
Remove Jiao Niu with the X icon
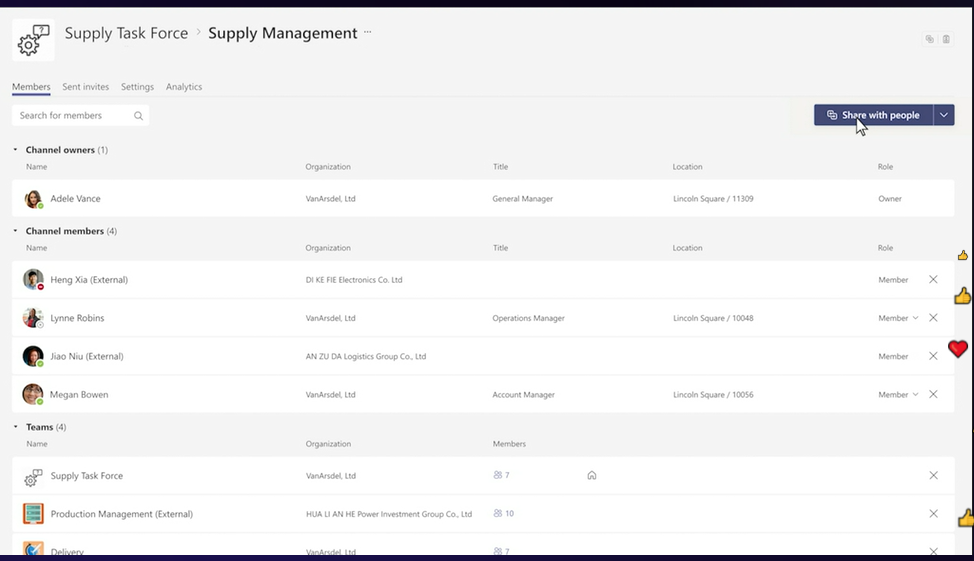pos(933,356)
